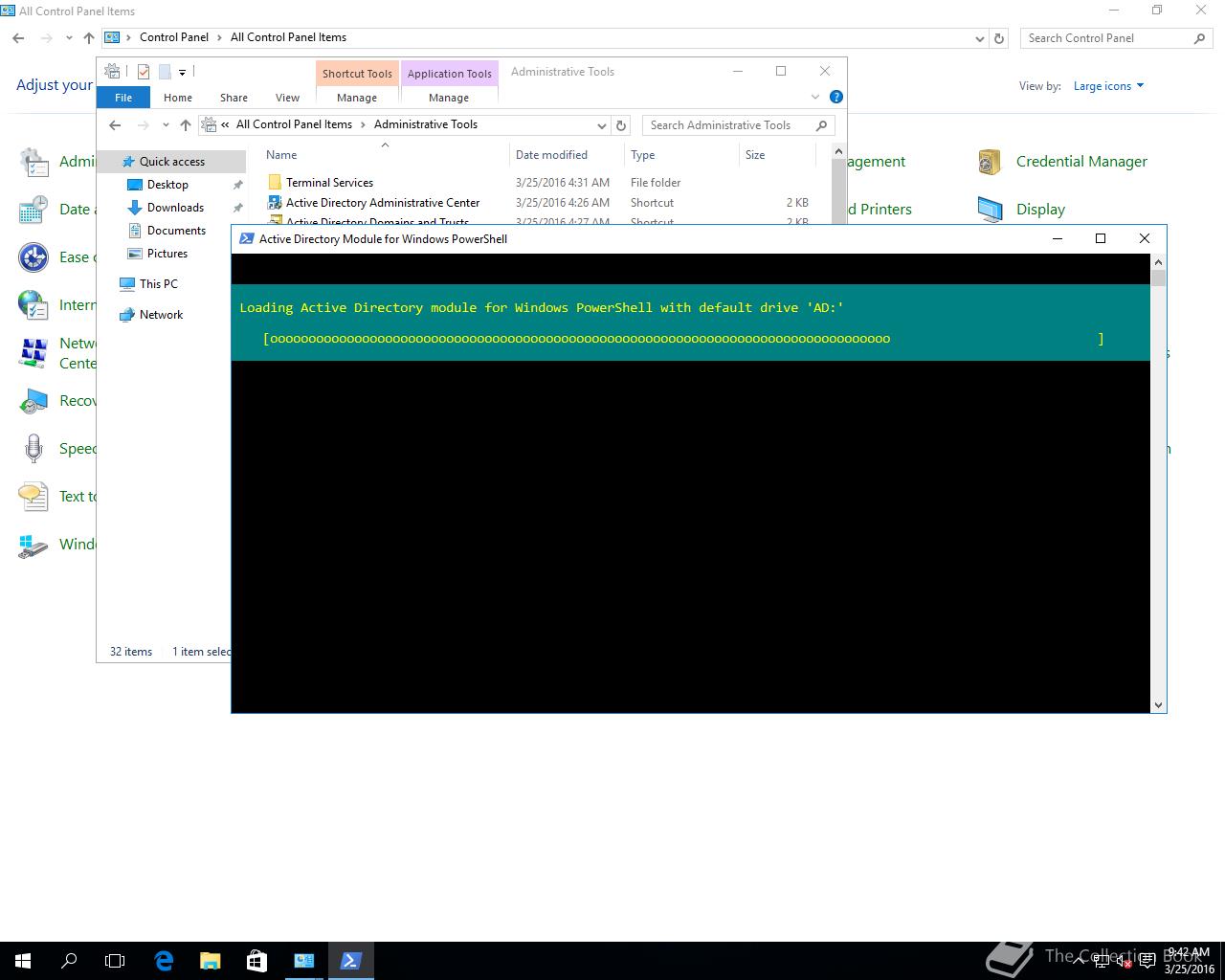The height and width of the screenshot is (980, 1225).
Task: Expand the ribbon chevron in Administrative Tools
Action: coord(815,97)
